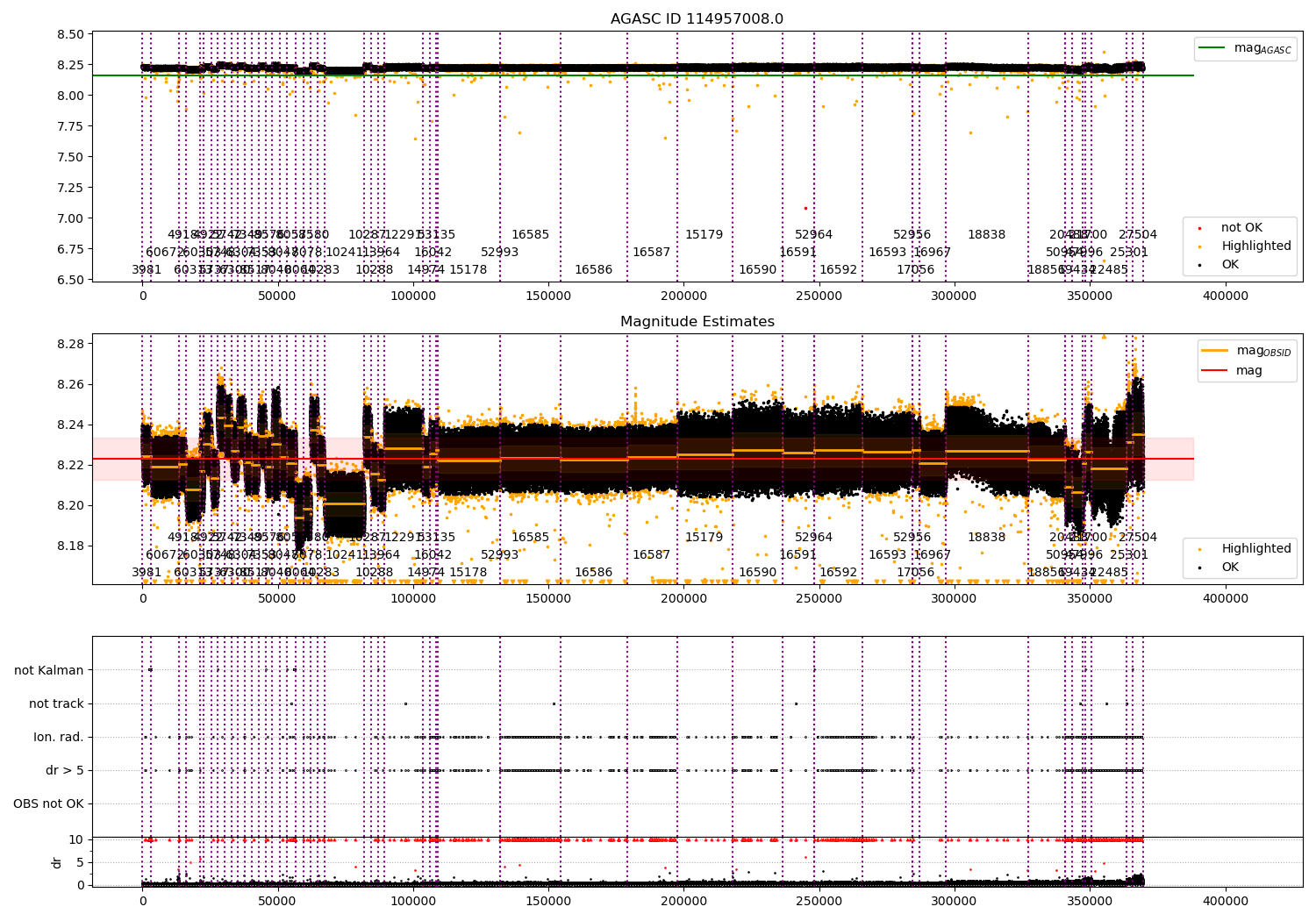This screenshot has height=921, width=1316.
Task: Click the x-axis tick '400000' on the top plot
Action: pyautogui.click(x=1225, y=296)
